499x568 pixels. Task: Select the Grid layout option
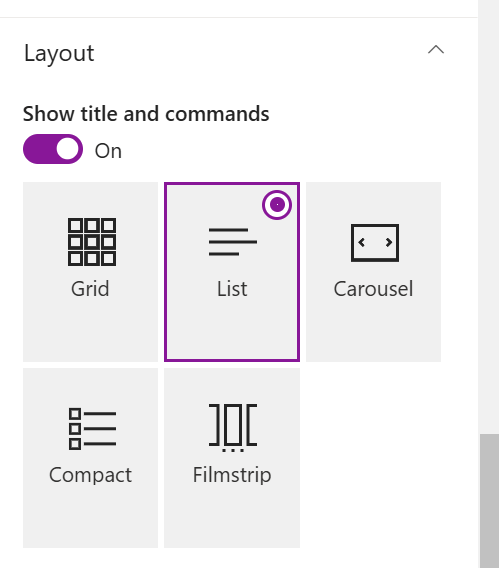(x=91, y=272)
